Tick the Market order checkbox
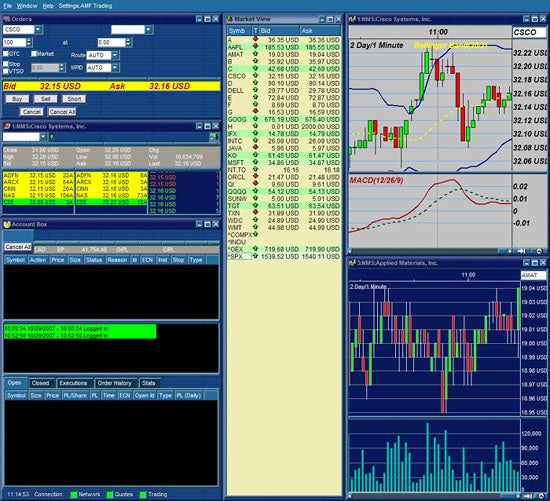 34,54
